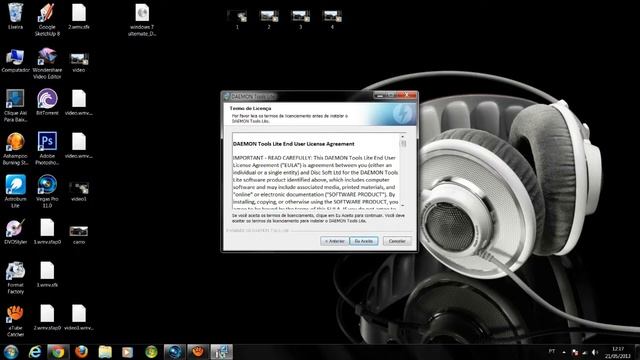Select the video.wmv file next to BitTorrent
Image resolution: width=640 pixels, height=360 pixels.
tap(79, 102)
